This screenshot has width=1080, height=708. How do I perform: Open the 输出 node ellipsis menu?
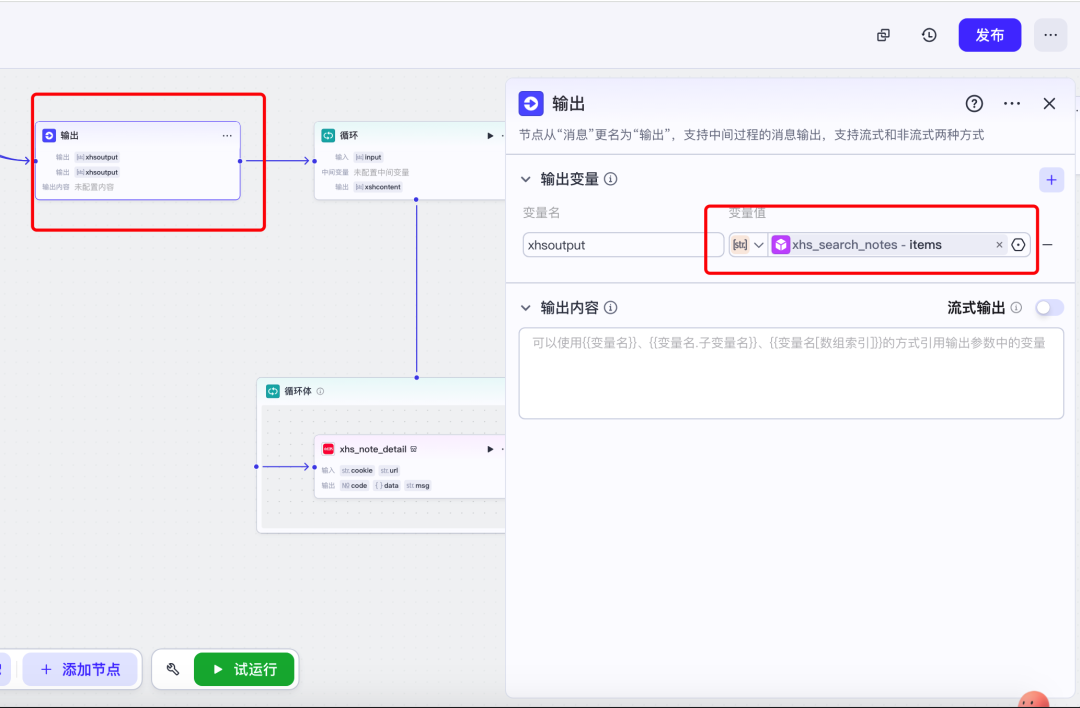point(227,136)
